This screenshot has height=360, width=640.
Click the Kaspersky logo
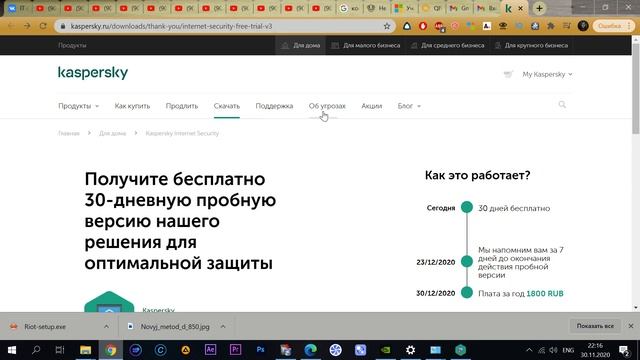point(93,73)
